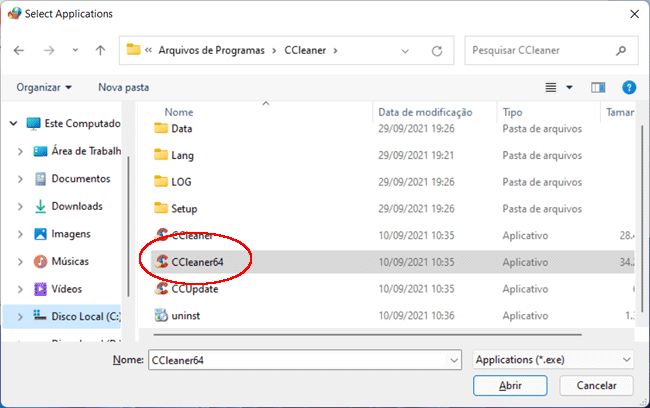Sort files by Nome column header
The width and height of the screenshot is (650, 408).
pos(179,113)
